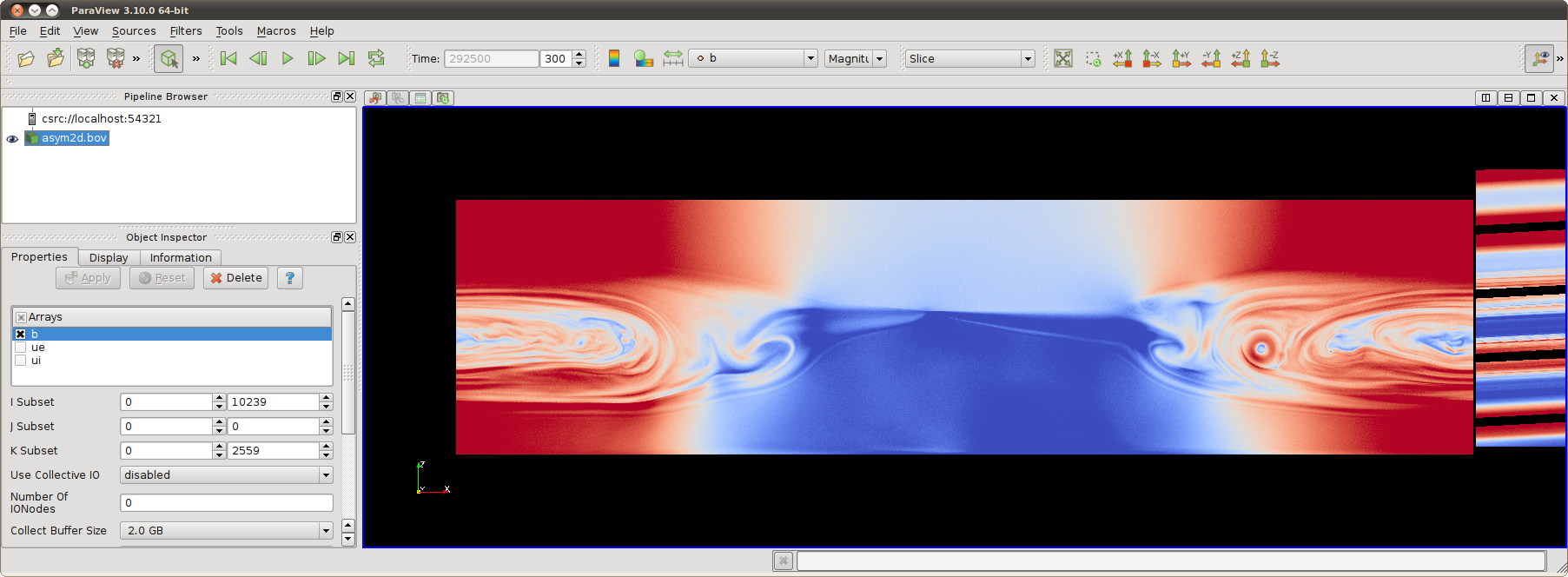Viewport: 1568px width, 577px height.
Task: Enable the 'ue' array checkbox
Action: pyautogui.click(x=21, y=348)
